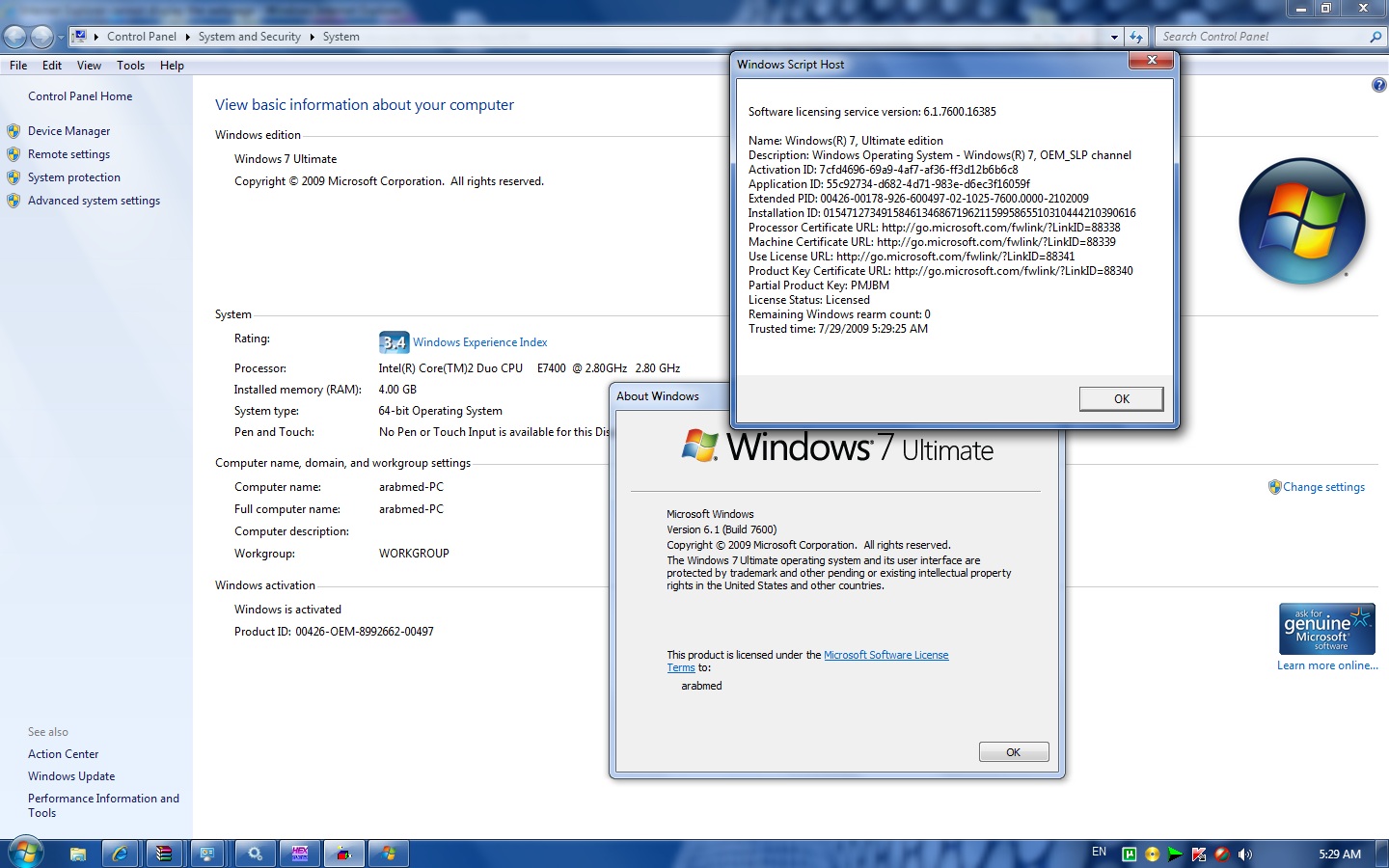
Task: Click the Help question mark icon
Action: [x=1378, y=84]
